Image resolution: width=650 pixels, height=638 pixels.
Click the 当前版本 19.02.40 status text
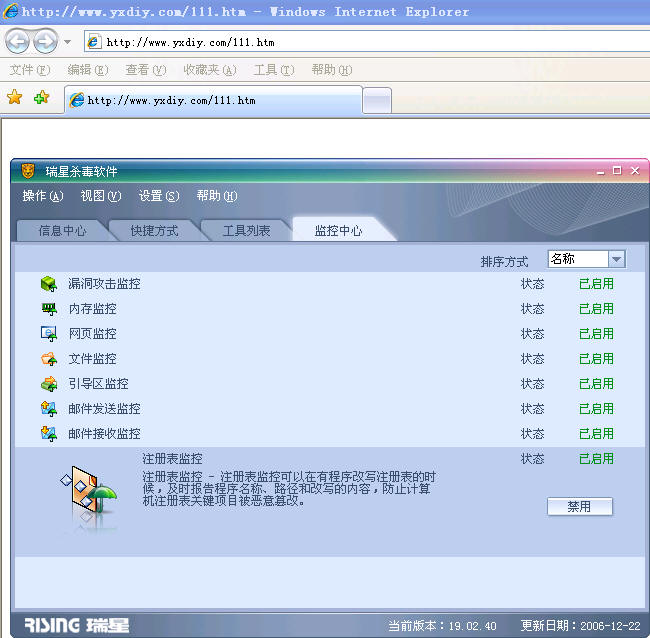tap(442, 626)
